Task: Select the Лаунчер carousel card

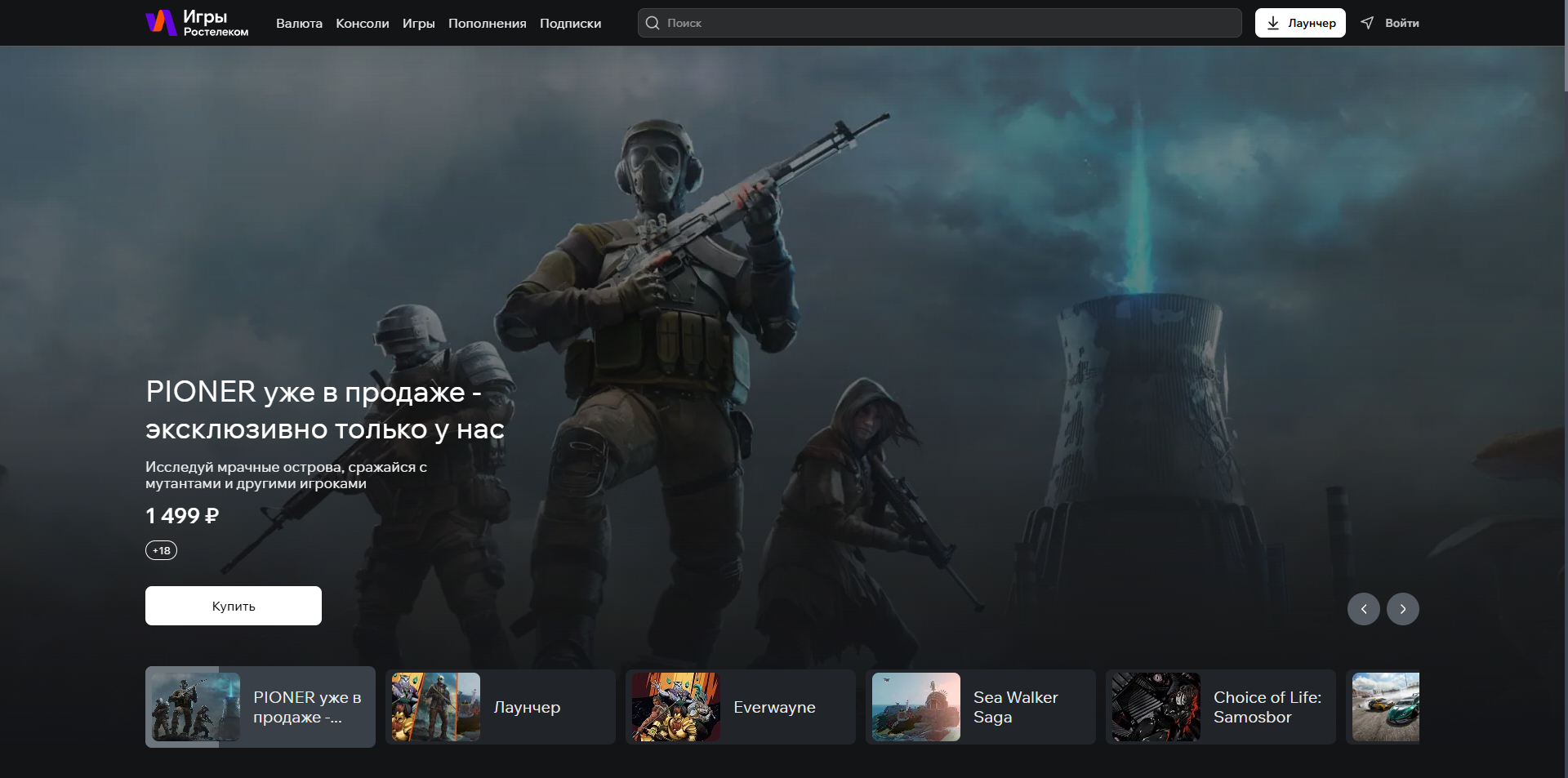Action: [500, 707]
